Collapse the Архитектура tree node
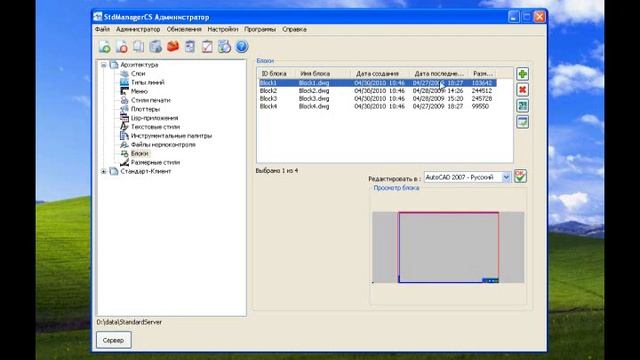 [x=104, y=65]
